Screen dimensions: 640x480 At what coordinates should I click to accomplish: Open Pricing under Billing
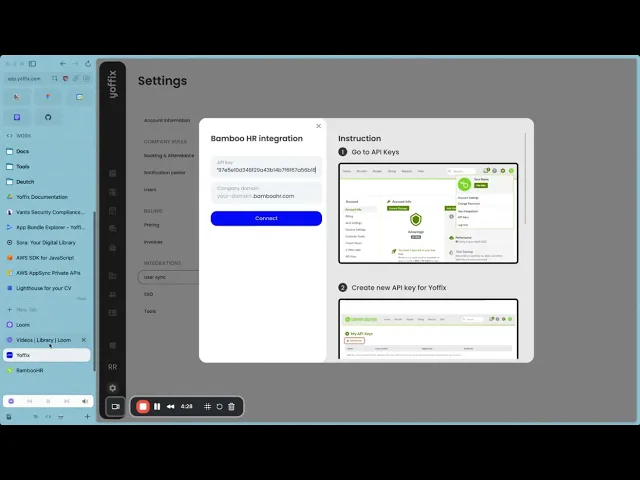[x=151, y=225]
